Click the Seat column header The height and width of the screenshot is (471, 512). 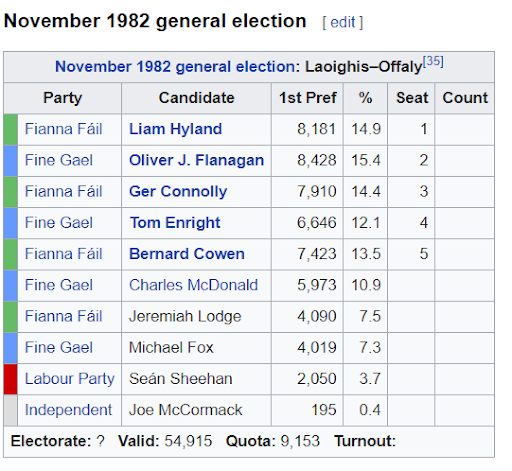coord(412,98)
